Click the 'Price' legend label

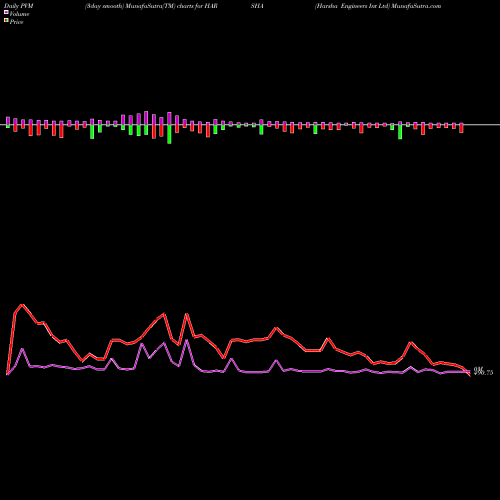click(16, 22)
